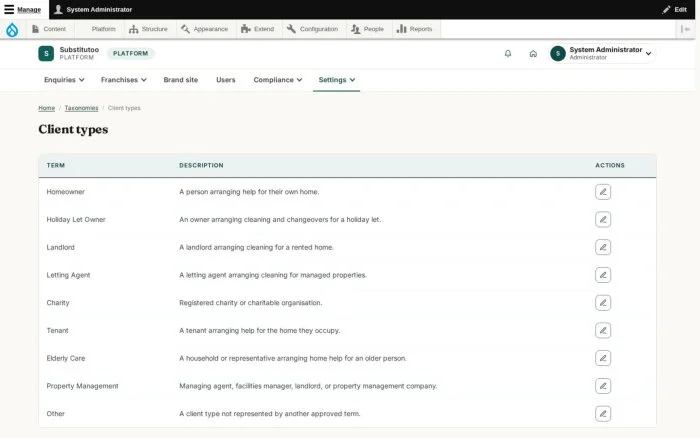Select the Tenant term name

coord(58,330)
